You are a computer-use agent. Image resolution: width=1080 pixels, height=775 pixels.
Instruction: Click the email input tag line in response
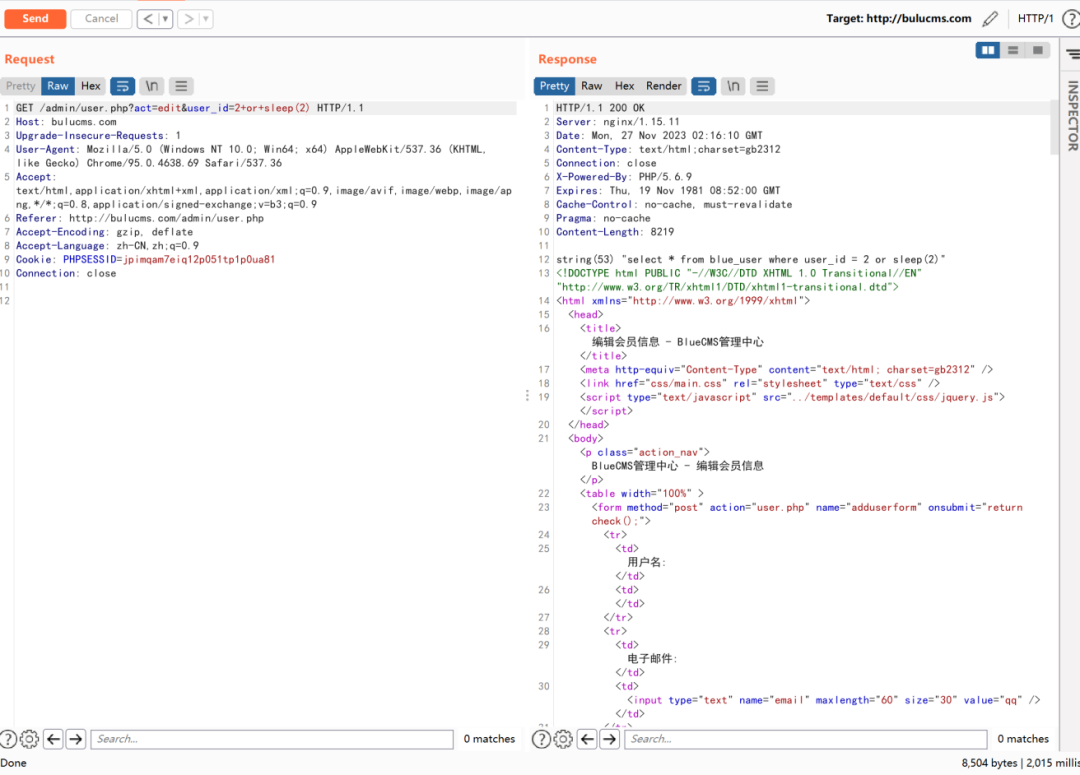click(833, 701)
